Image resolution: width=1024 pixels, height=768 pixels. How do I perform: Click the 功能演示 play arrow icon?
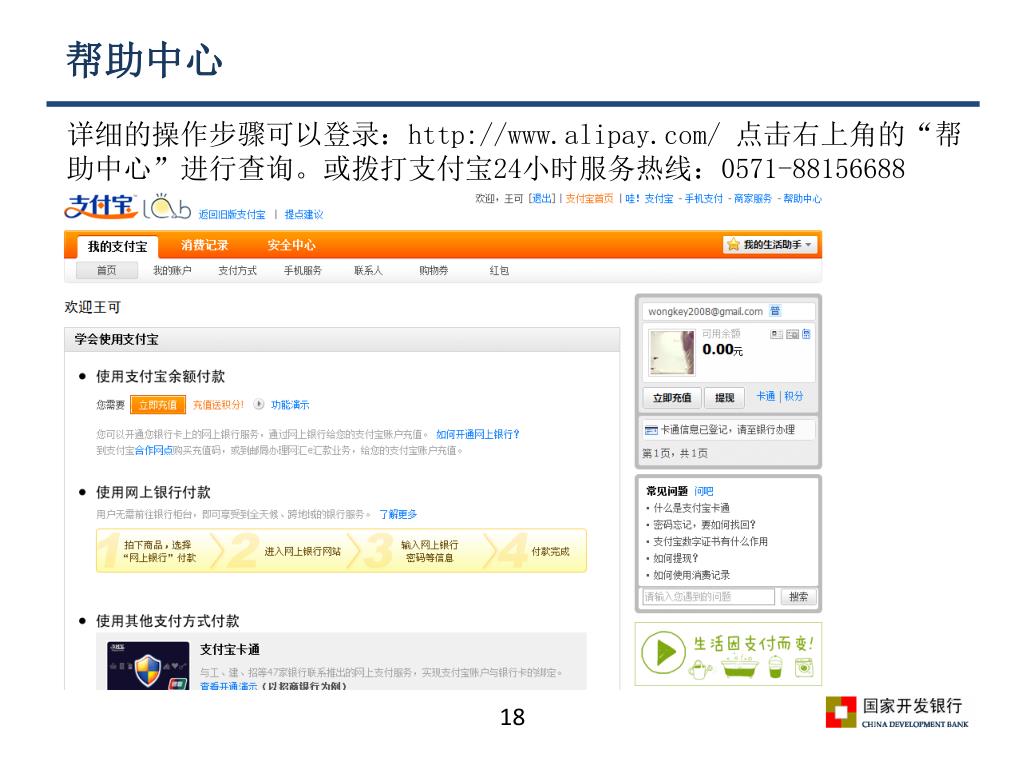click(x=259, y=404)
